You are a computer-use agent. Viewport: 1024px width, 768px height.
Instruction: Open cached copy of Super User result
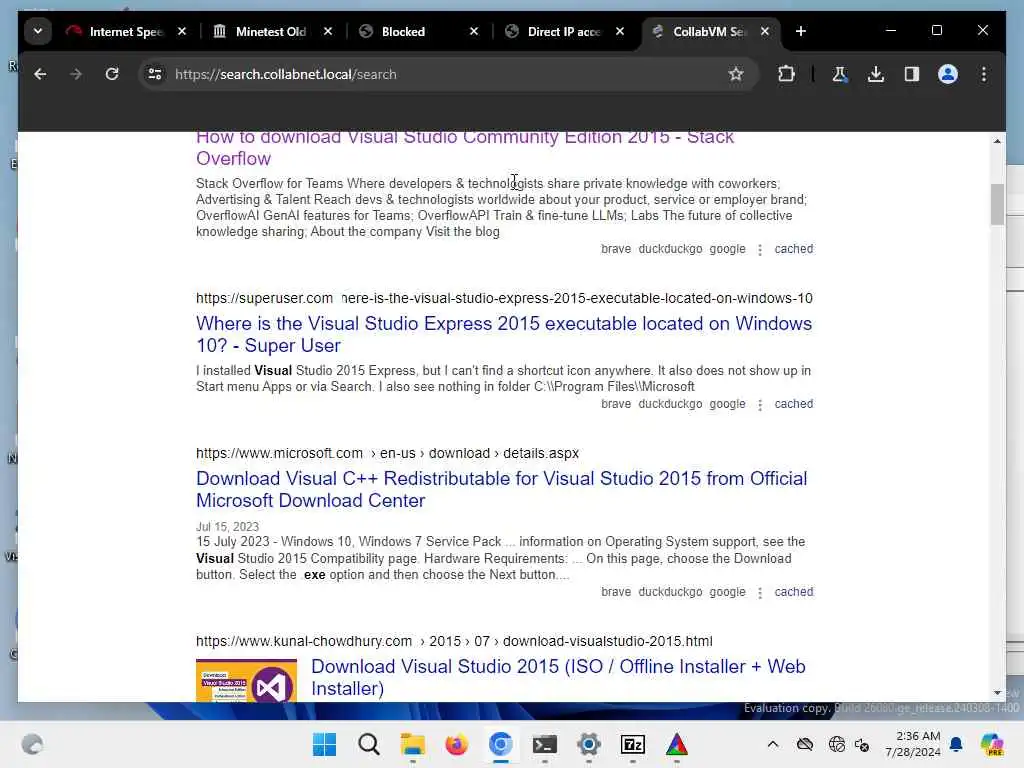pos(793,404)
